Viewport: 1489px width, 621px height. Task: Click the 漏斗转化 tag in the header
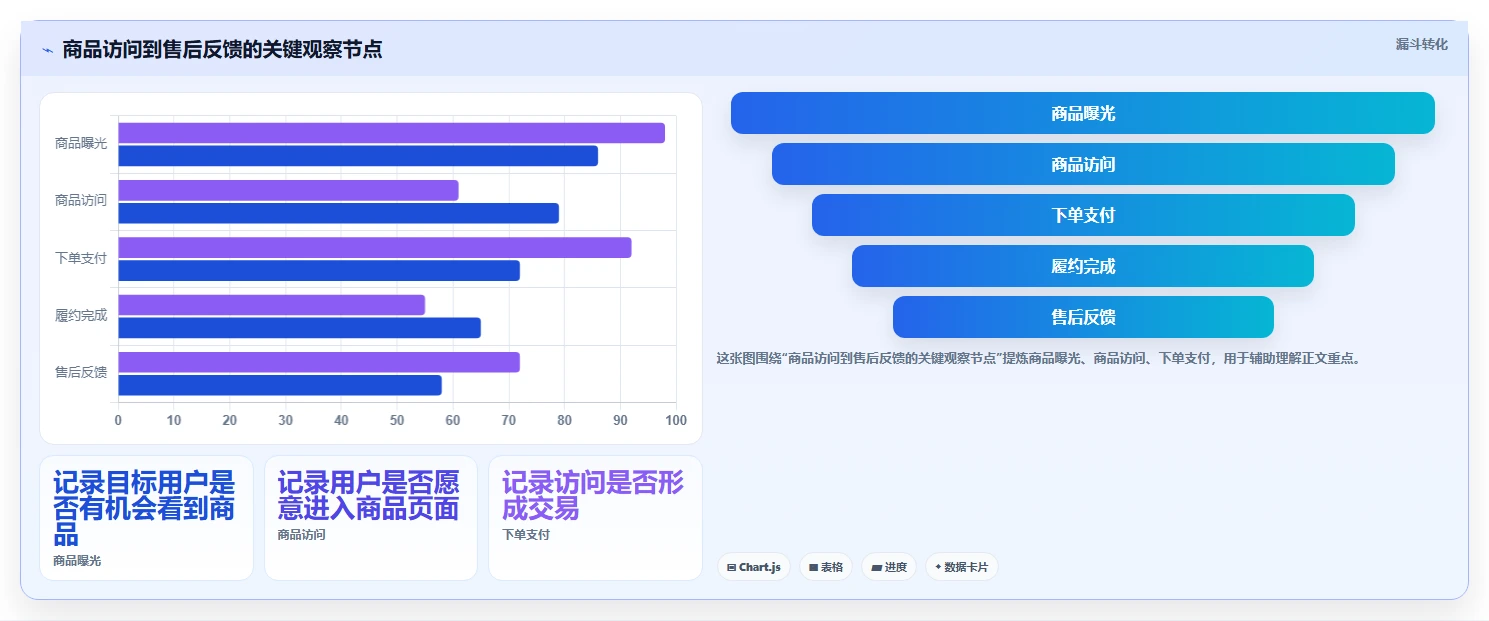tap(1421, 44)
